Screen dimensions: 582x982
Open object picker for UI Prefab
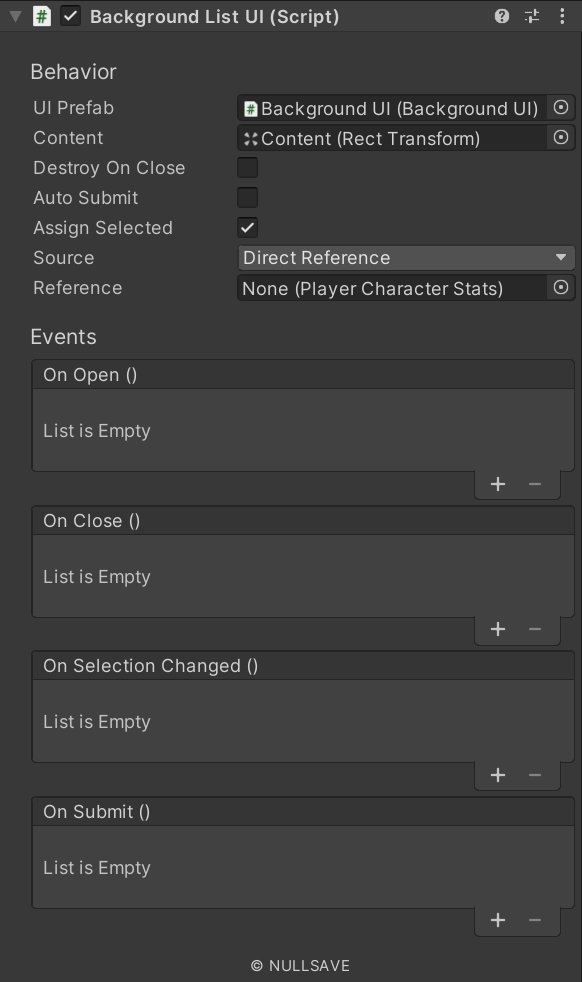point(561,108)
